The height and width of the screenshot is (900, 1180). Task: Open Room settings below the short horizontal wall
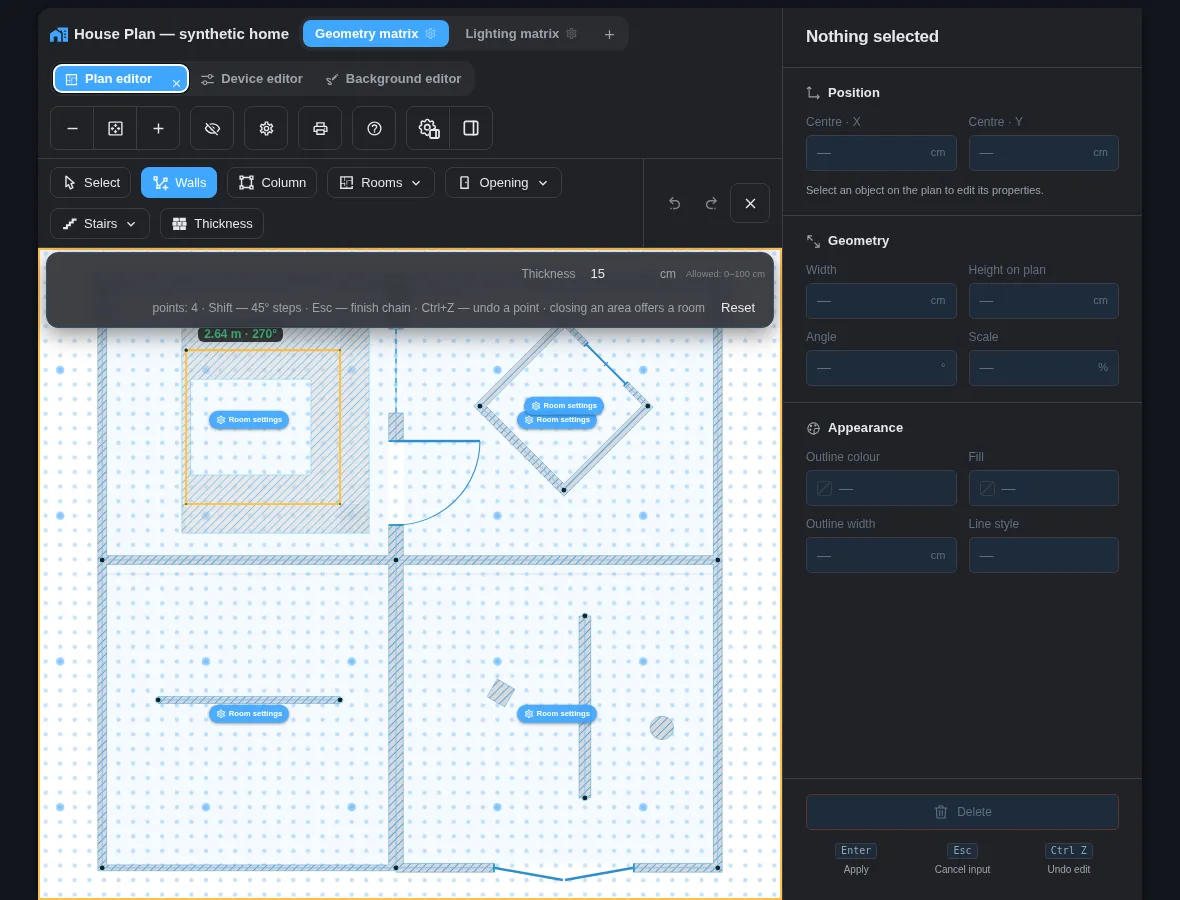249,713
